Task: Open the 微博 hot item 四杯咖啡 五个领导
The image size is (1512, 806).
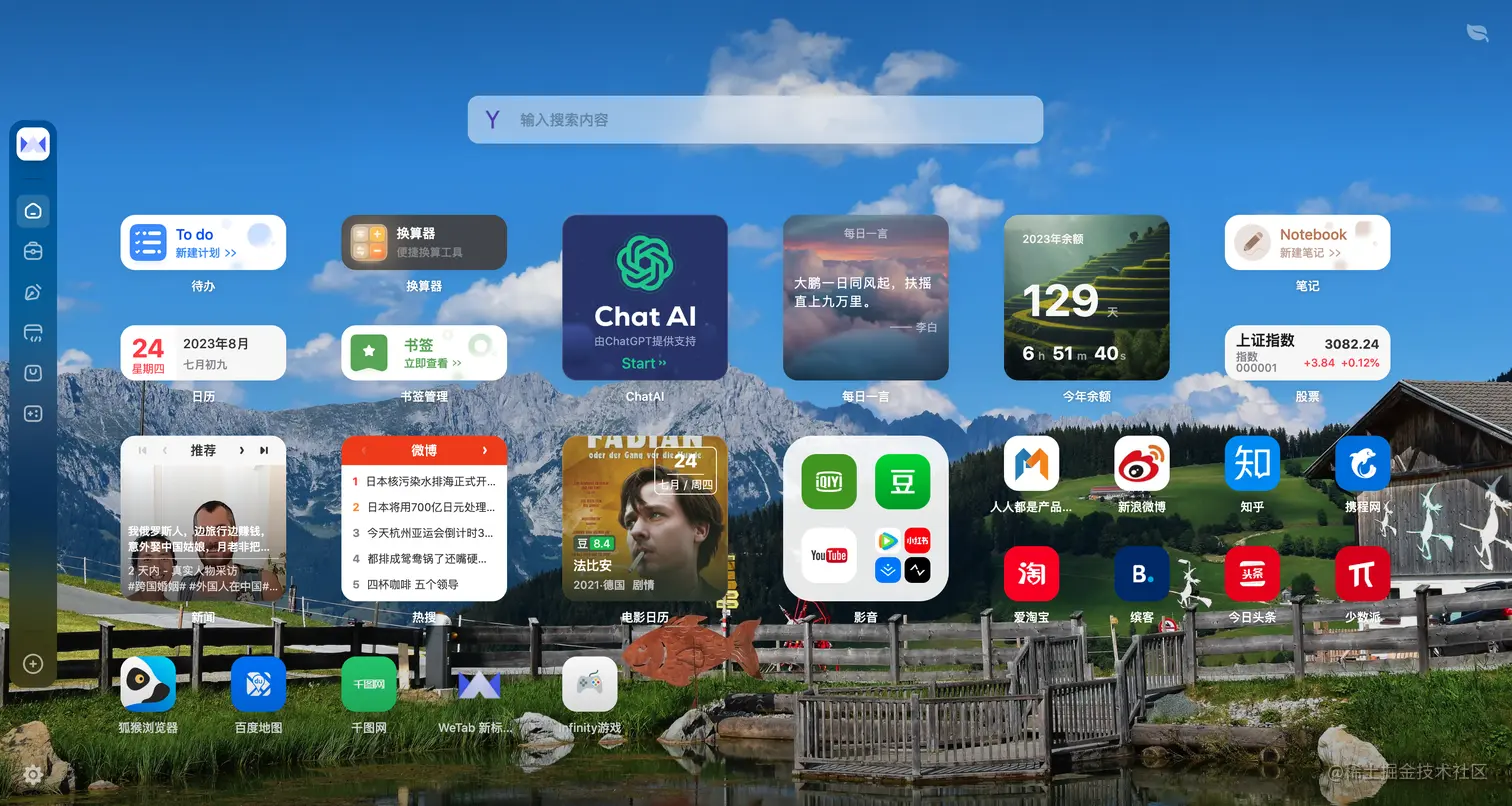Action: point(406,585)
